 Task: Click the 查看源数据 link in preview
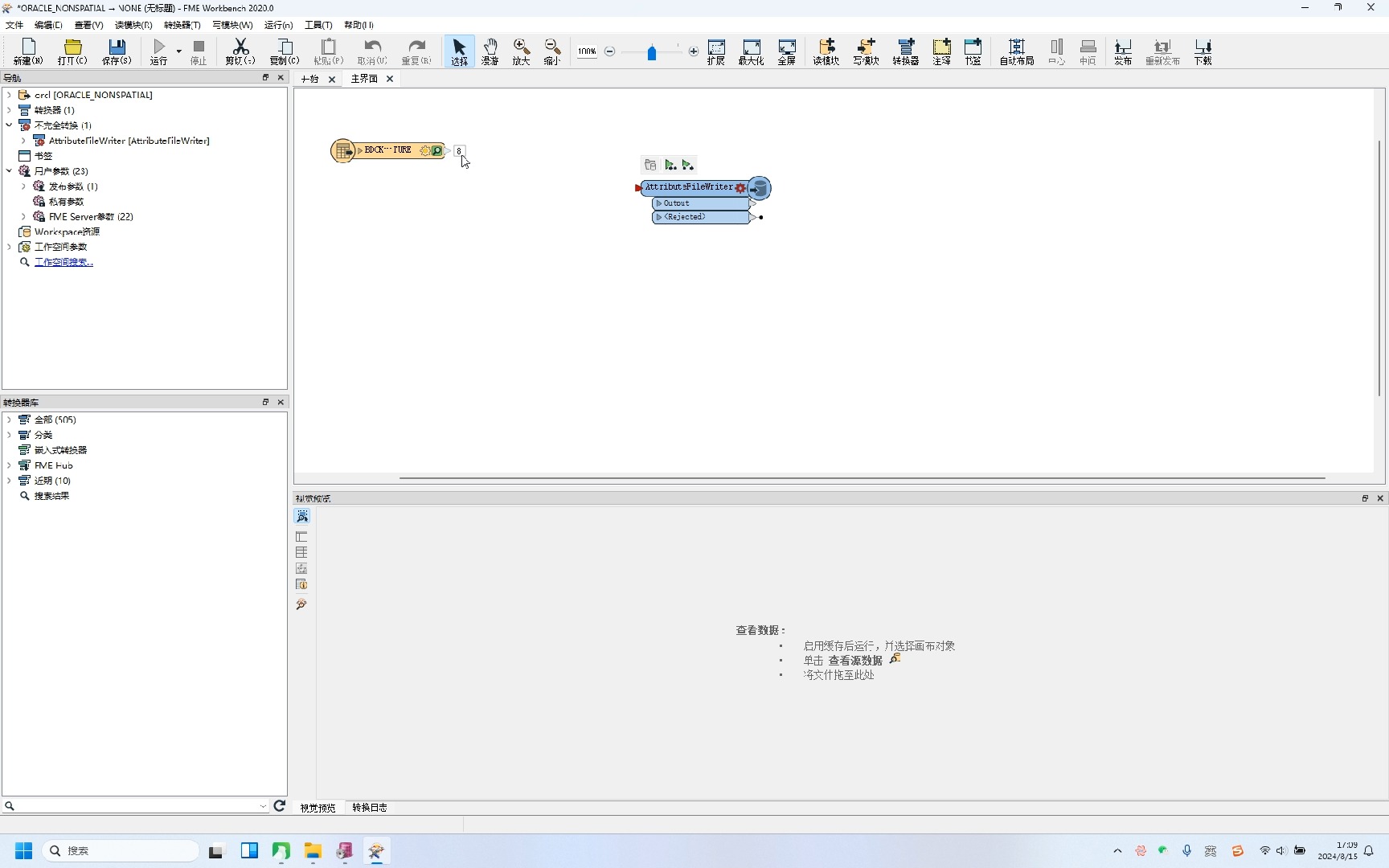click(x=855, y=661)
